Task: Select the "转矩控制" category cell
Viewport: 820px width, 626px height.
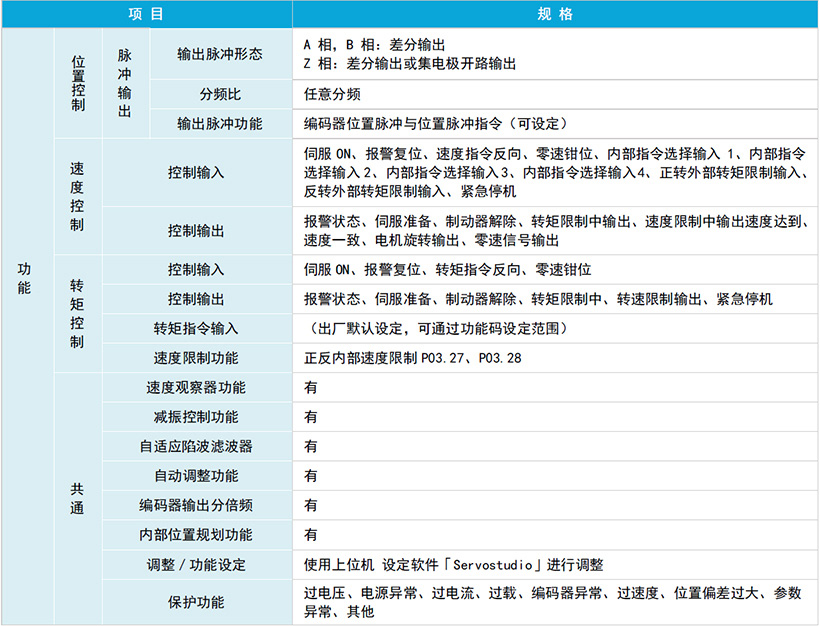Action: click(78, 313)
